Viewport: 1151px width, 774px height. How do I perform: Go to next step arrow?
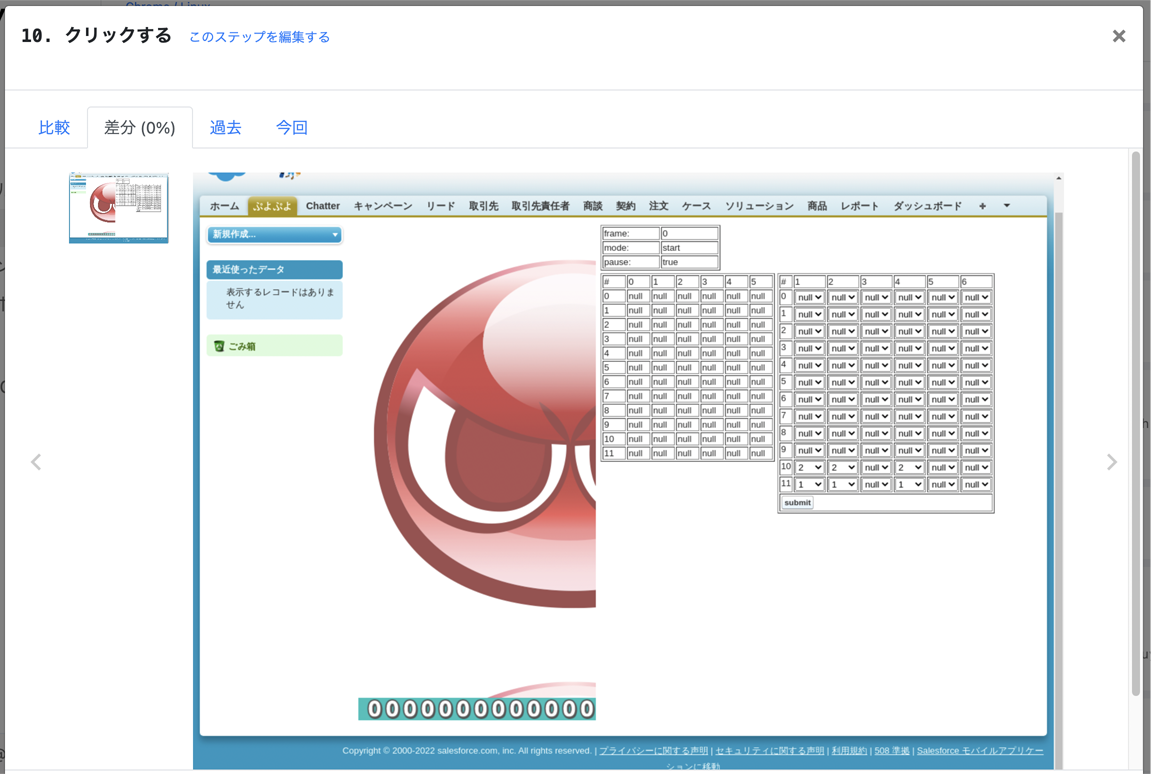coord(1111,462)
